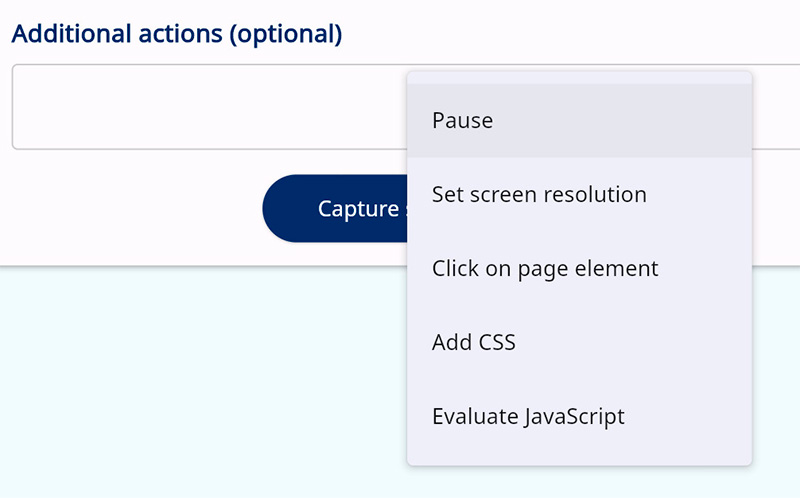Click the light blue area below the form

tap(200, 390)
